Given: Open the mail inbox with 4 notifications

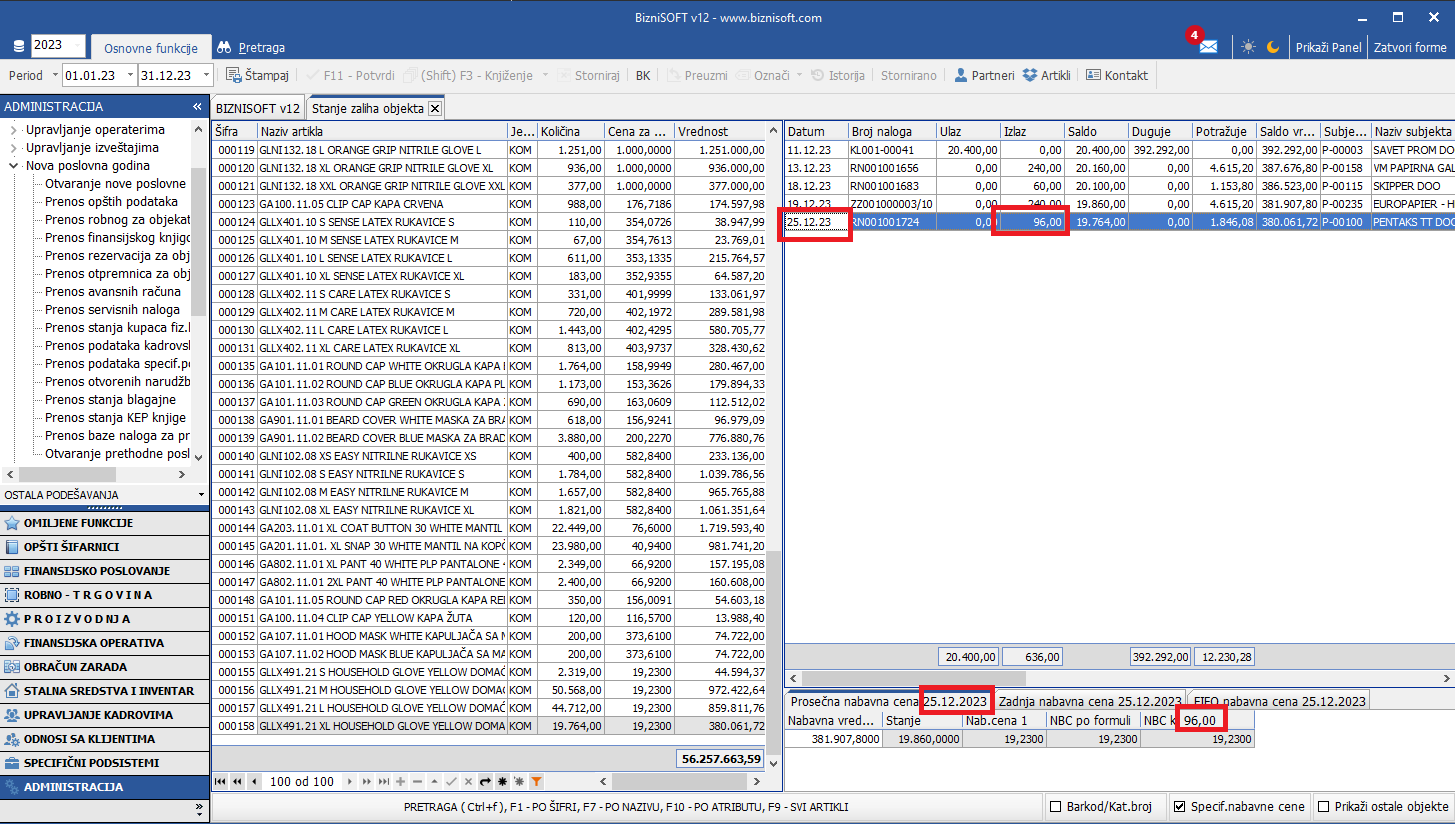Looking at the screenshot, I should pos(1208,47).
